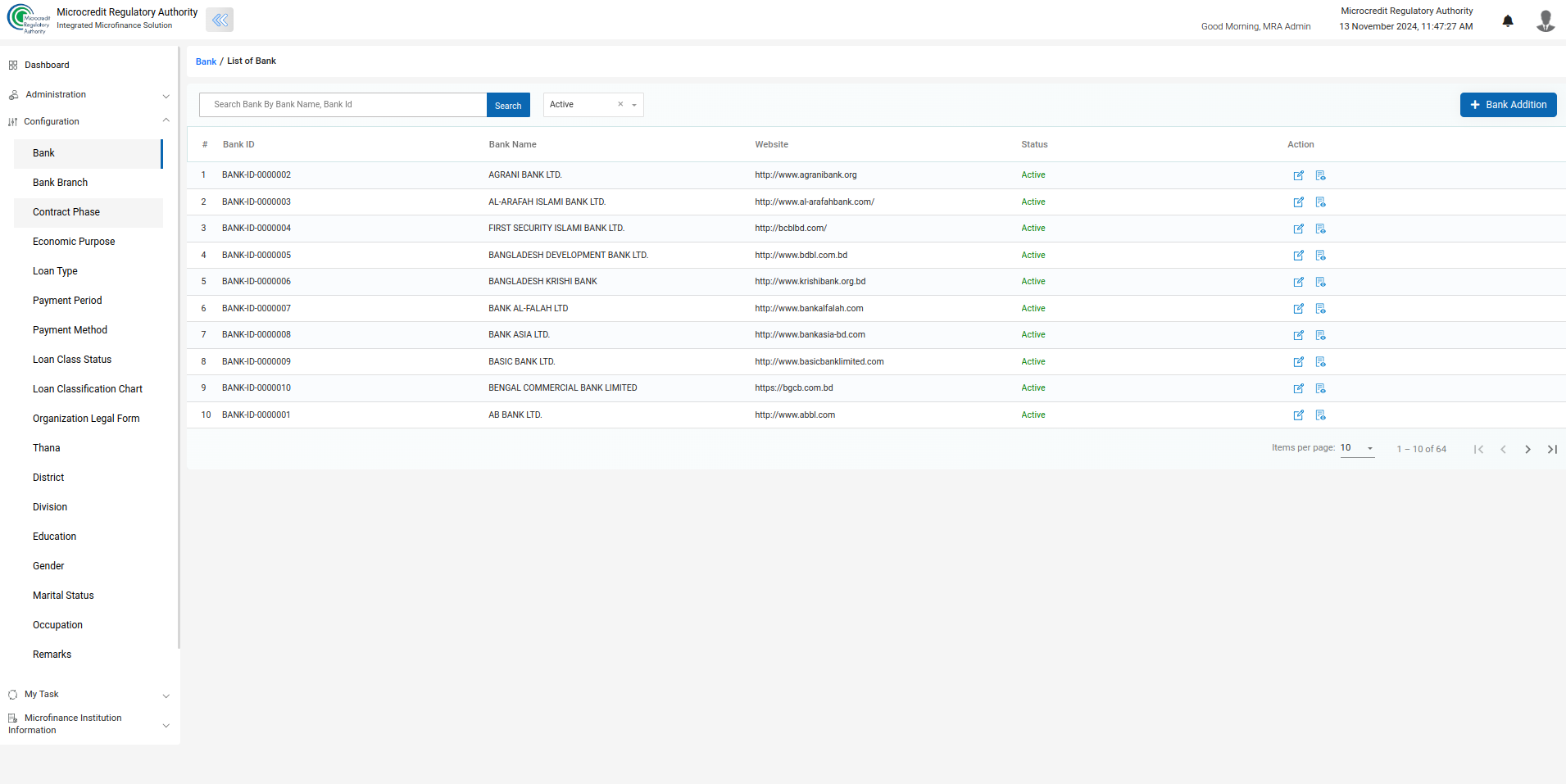
Task: View details of BASIC BANK LTD.
Action: click(x=1321, y=362)
